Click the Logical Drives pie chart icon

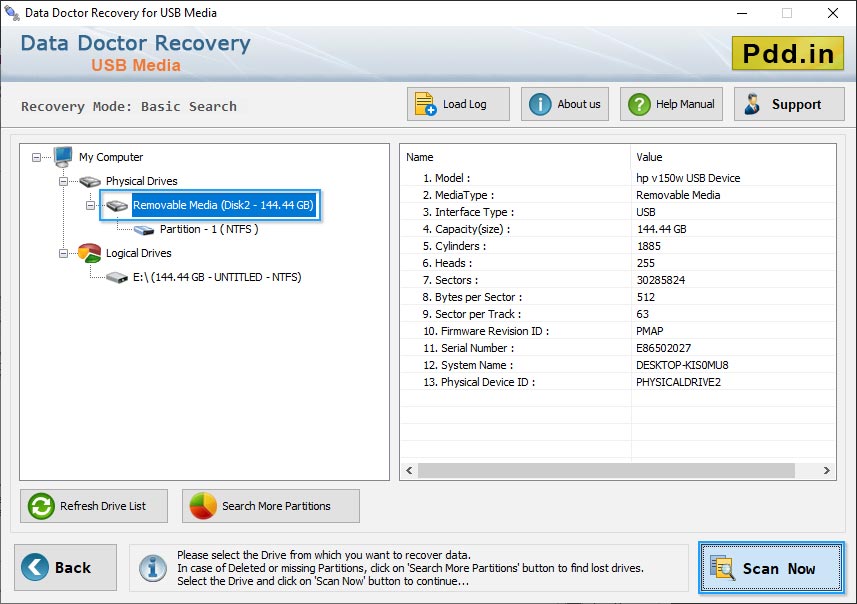coord(90,253)
